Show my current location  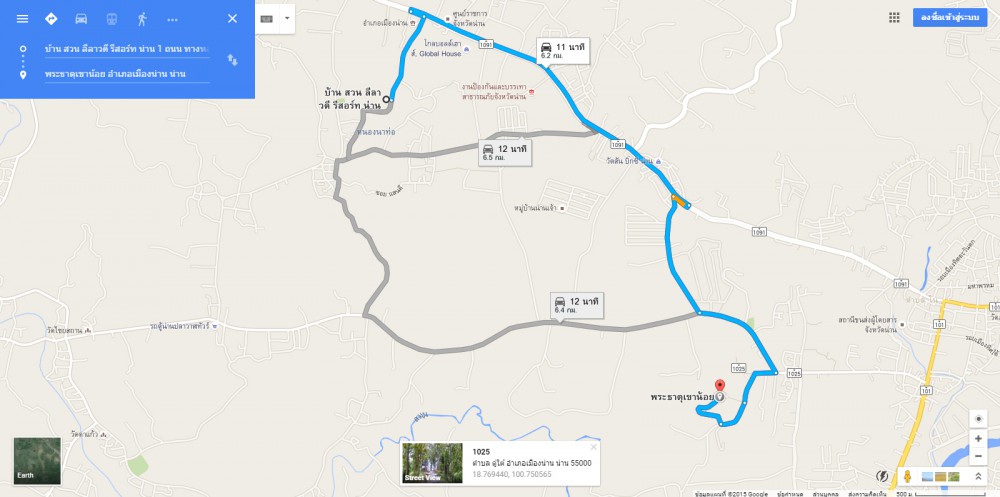(x=978, y=419)
